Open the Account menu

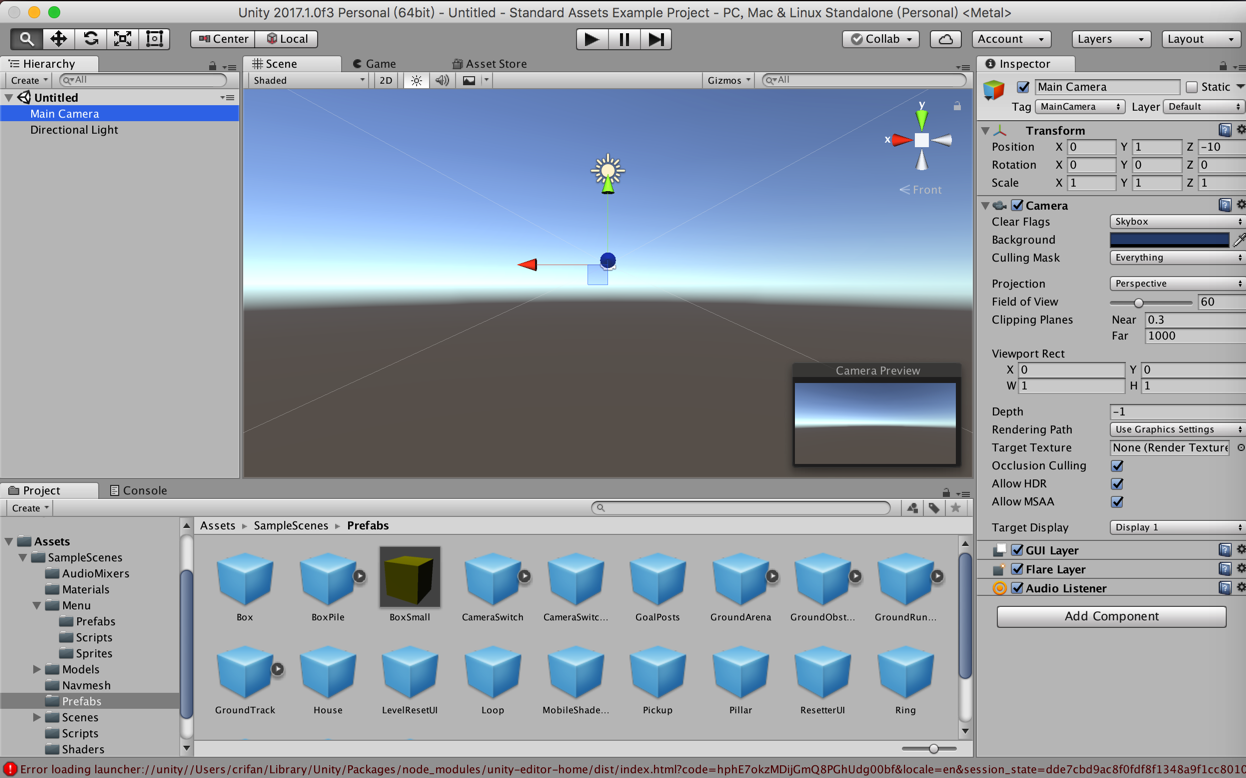point(1011,39)
